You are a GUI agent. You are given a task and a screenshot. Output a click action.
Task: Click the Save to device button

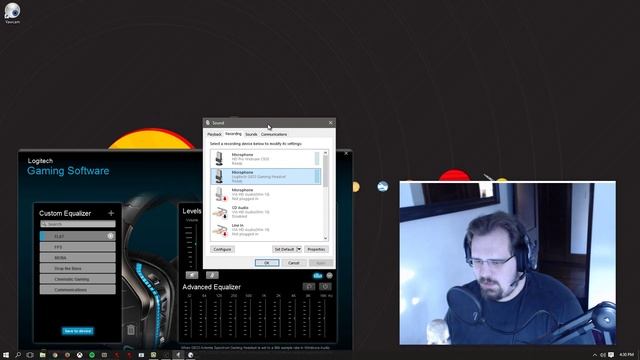tap(78, 331)
